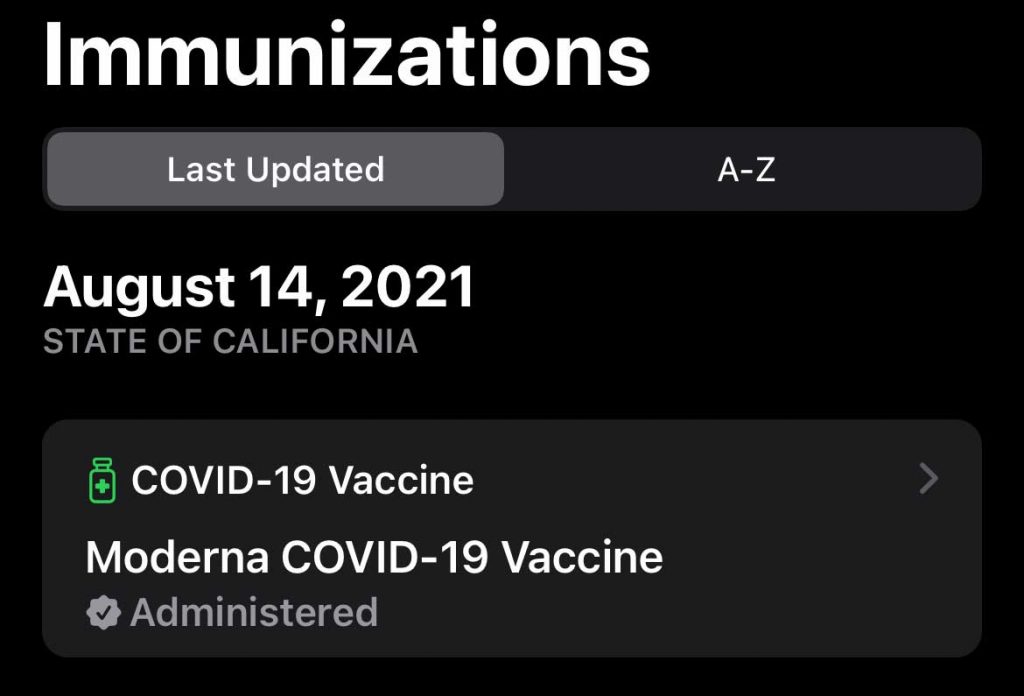This screenshot has height=696, width=1024.
Task: Open the Moderna COVID-19 Vaccine record
Action: (x=374, y=557)
